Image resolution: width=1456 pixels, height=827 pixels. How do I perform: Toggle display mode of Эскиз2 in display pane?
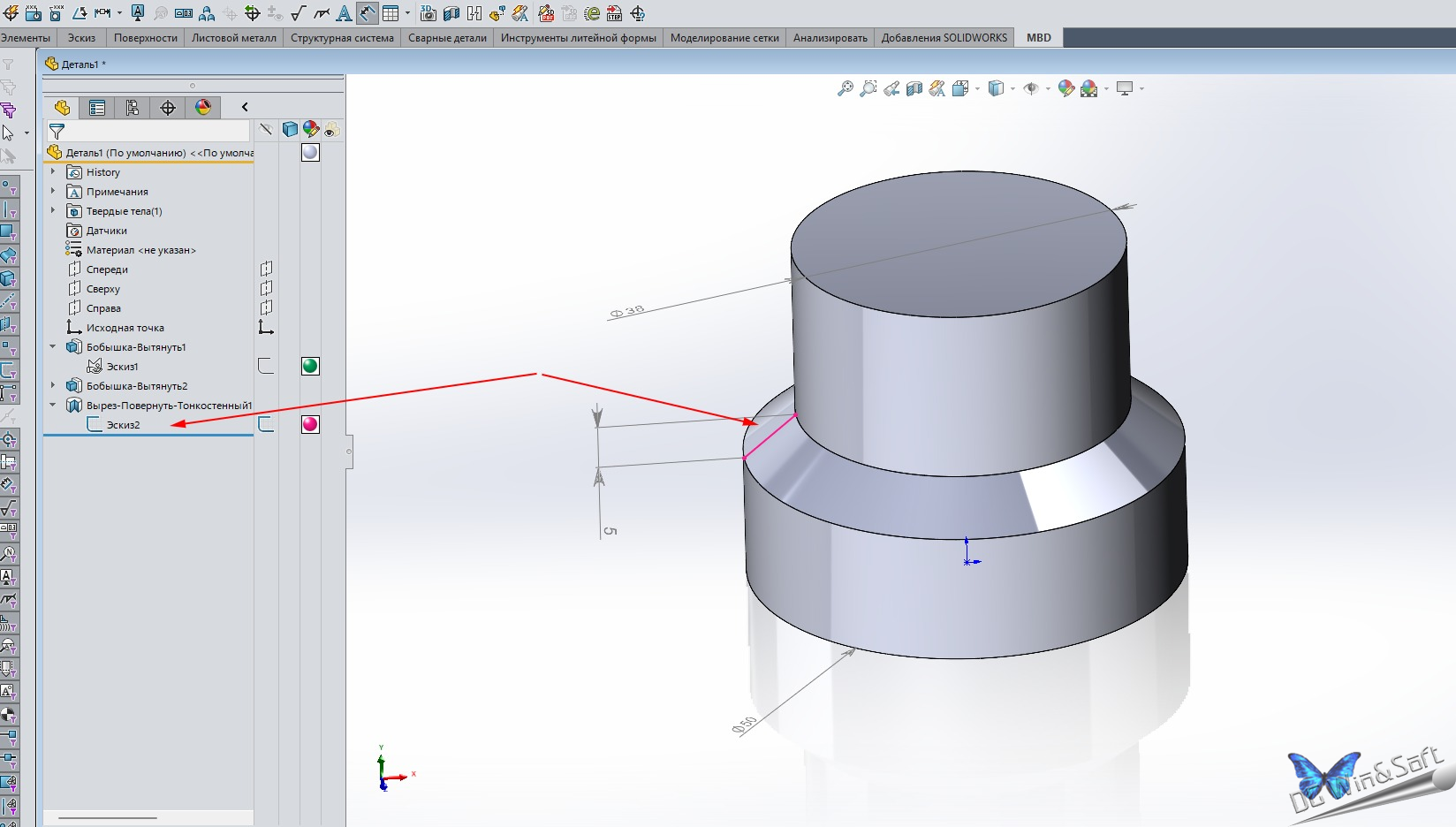(266, 424)
